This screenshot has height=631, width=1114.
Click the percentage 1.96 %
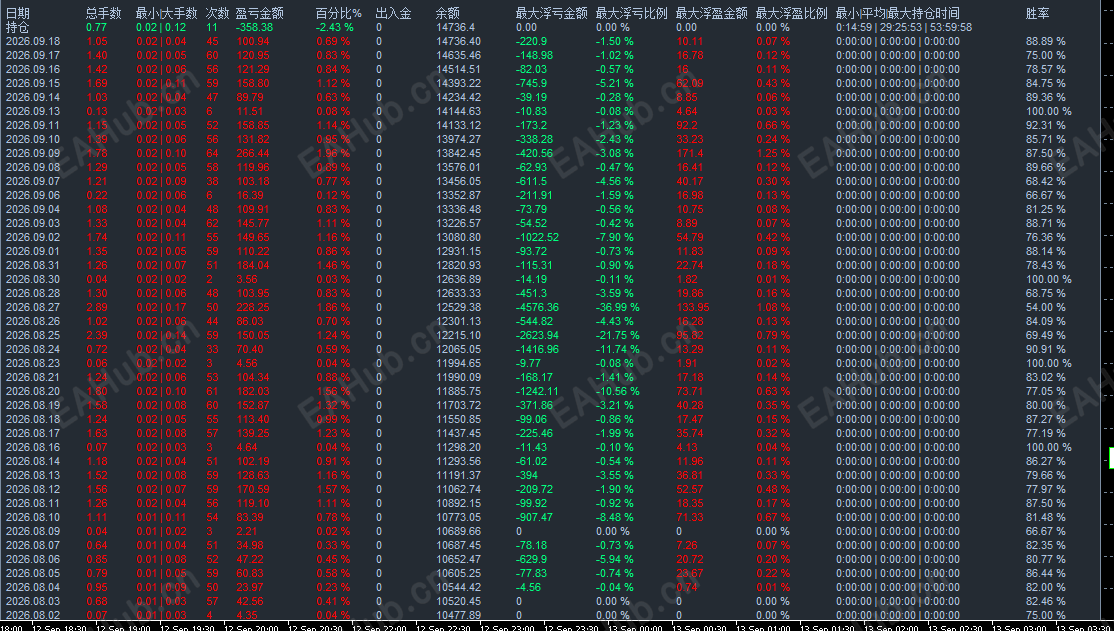coord(332,153)
